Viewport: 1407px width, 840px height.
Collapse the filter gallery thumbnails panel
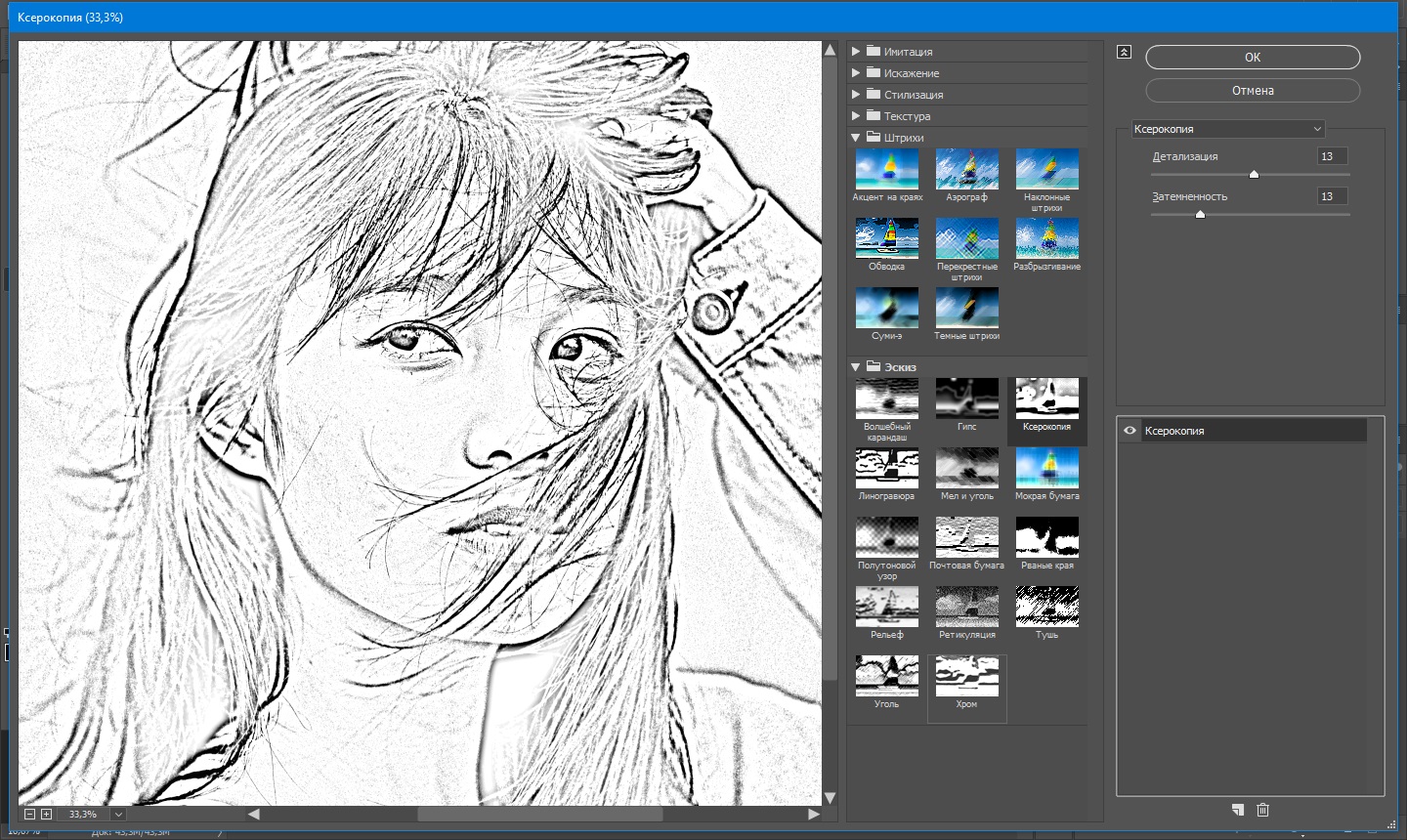(1124, 52)
